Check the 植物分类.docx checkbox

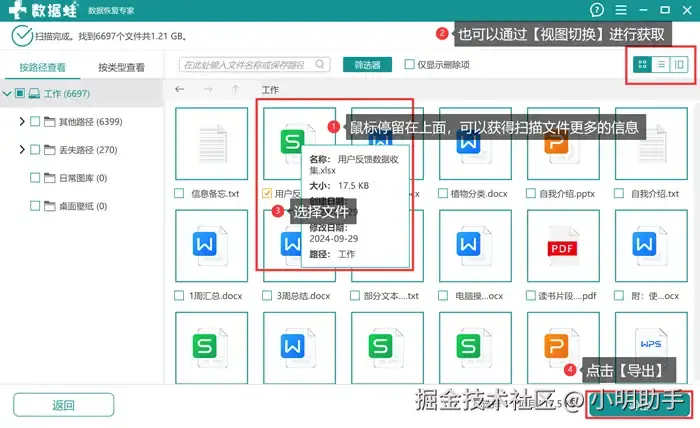tap(443, 193)
